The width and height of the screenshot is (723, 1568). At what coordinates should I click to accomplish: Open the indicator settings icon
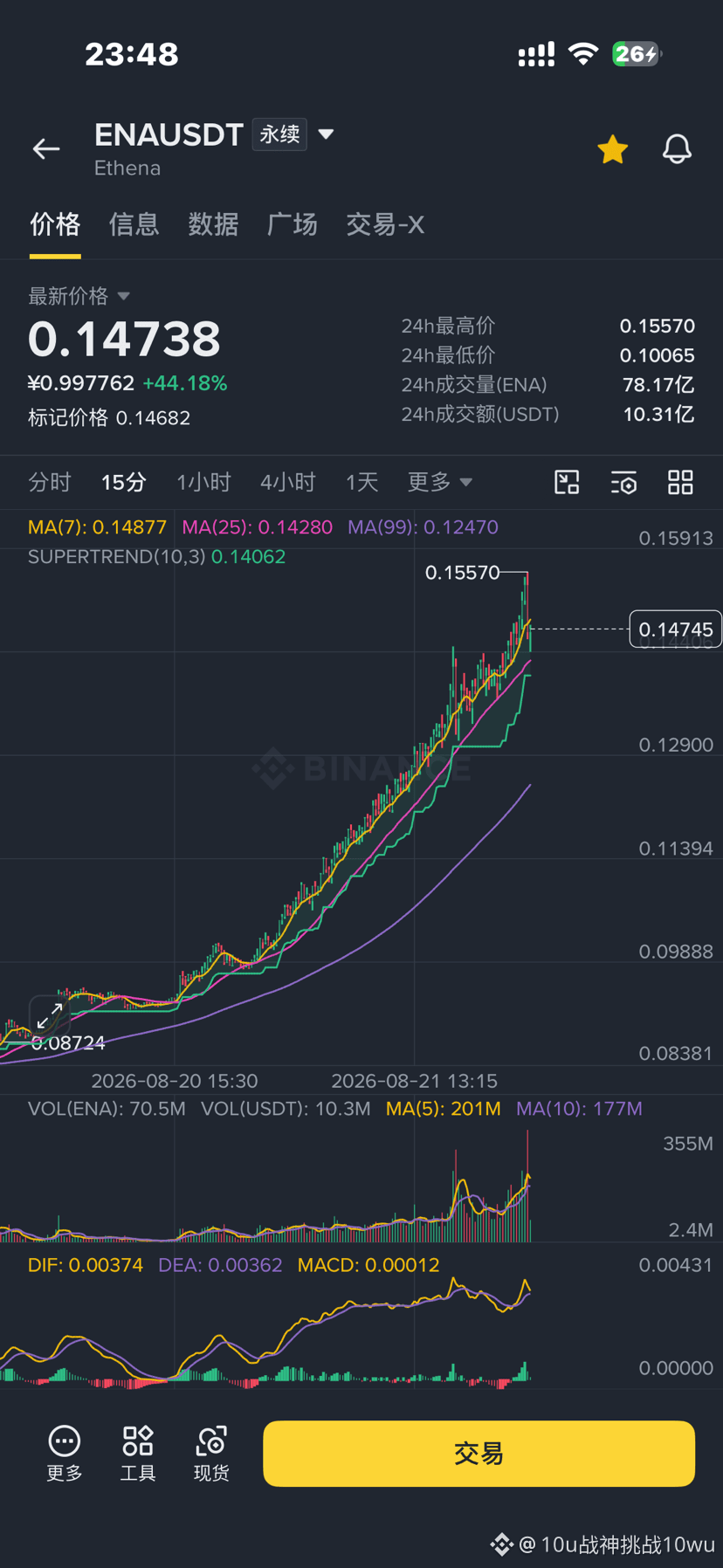(623, 482)
